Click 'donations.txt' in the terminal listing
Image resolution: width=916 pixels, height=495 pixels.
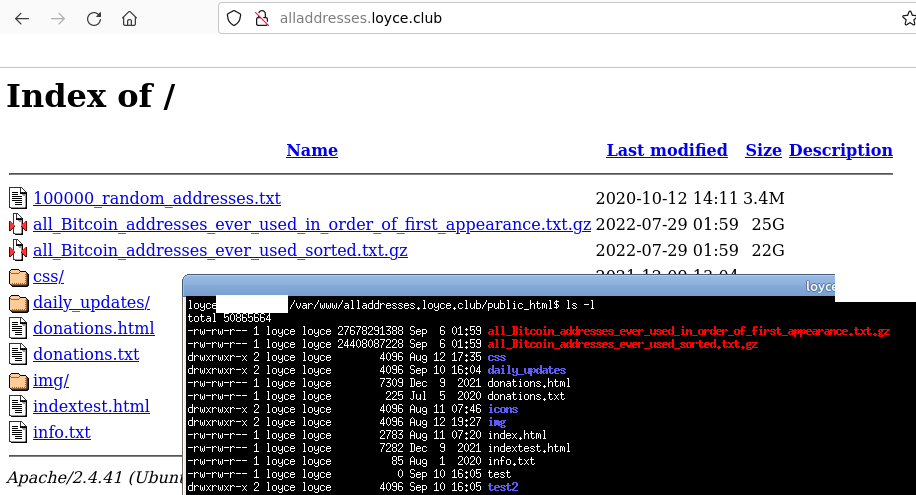526,396
